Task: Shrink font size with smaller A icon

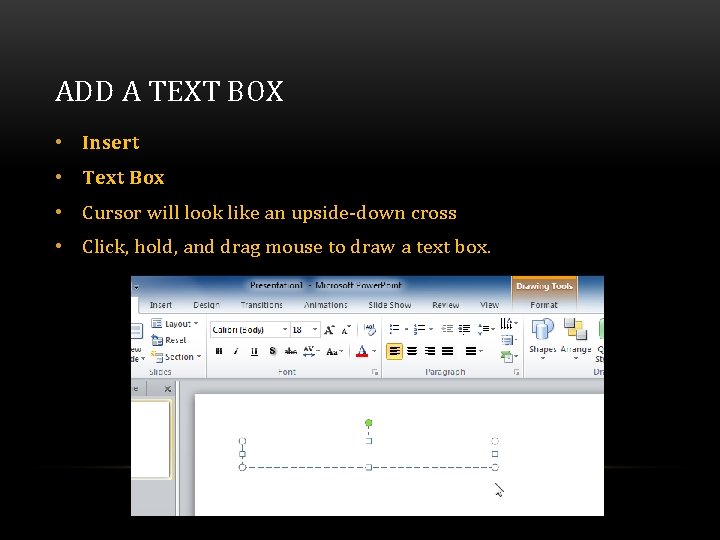Action: click(x=346, y=330)
